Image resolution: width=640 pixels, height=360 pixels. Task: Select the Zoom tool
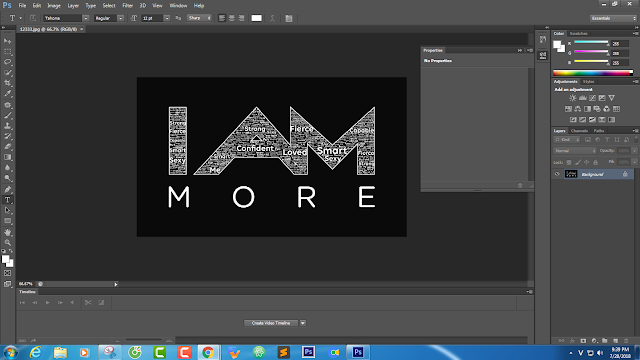7,243
